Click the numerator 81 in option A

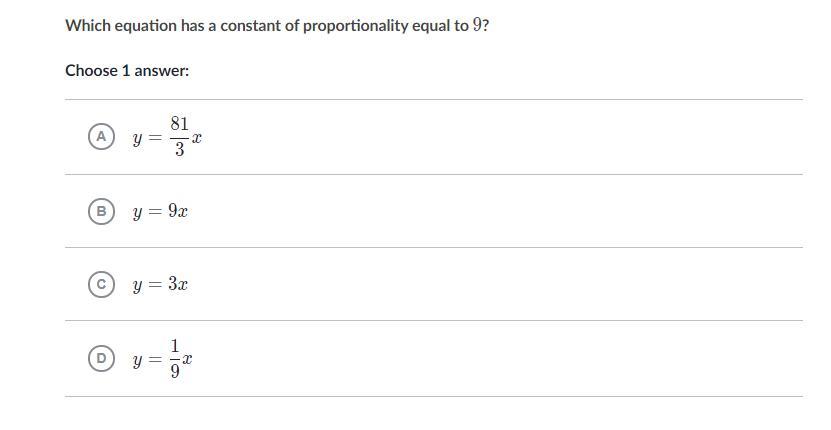(x=179, y=124)
